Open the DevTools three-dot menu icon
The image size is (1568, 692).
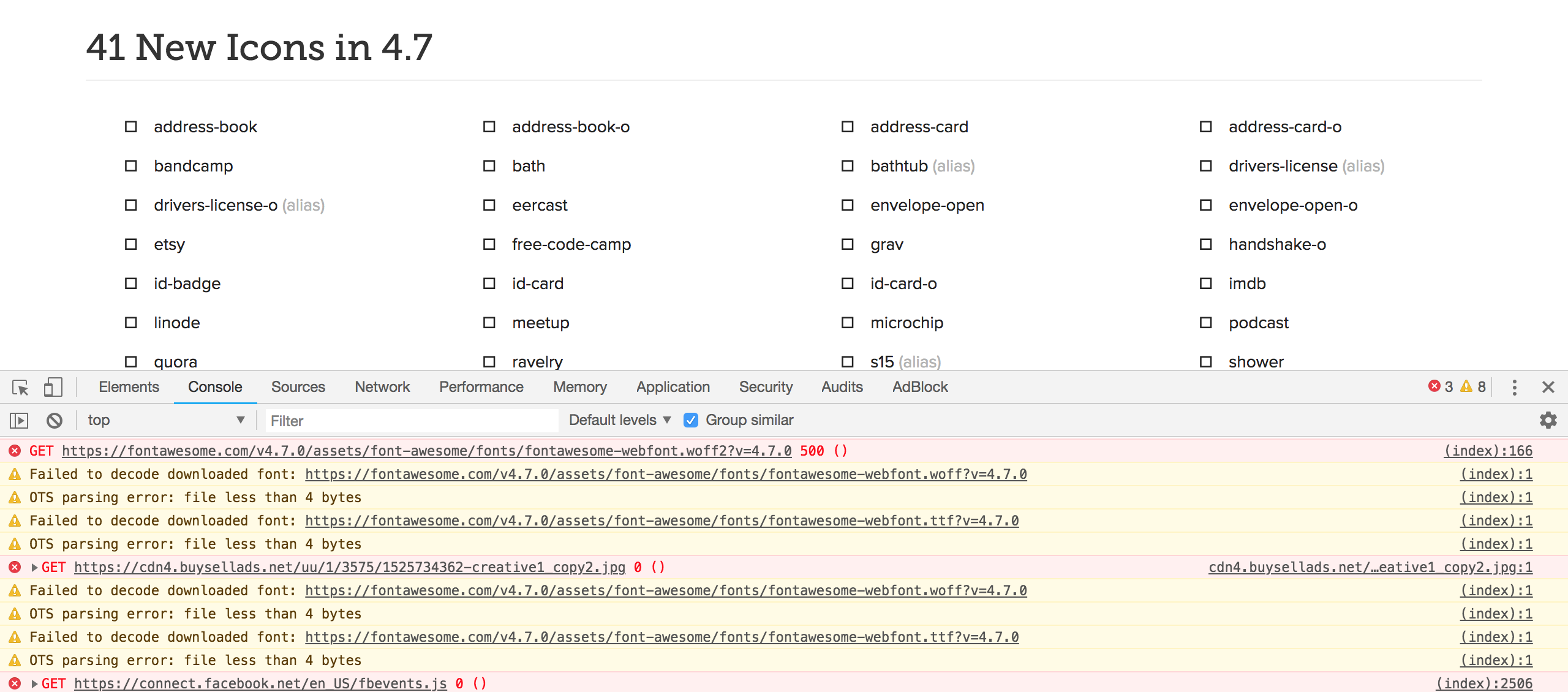click(x=1514, y=386)
